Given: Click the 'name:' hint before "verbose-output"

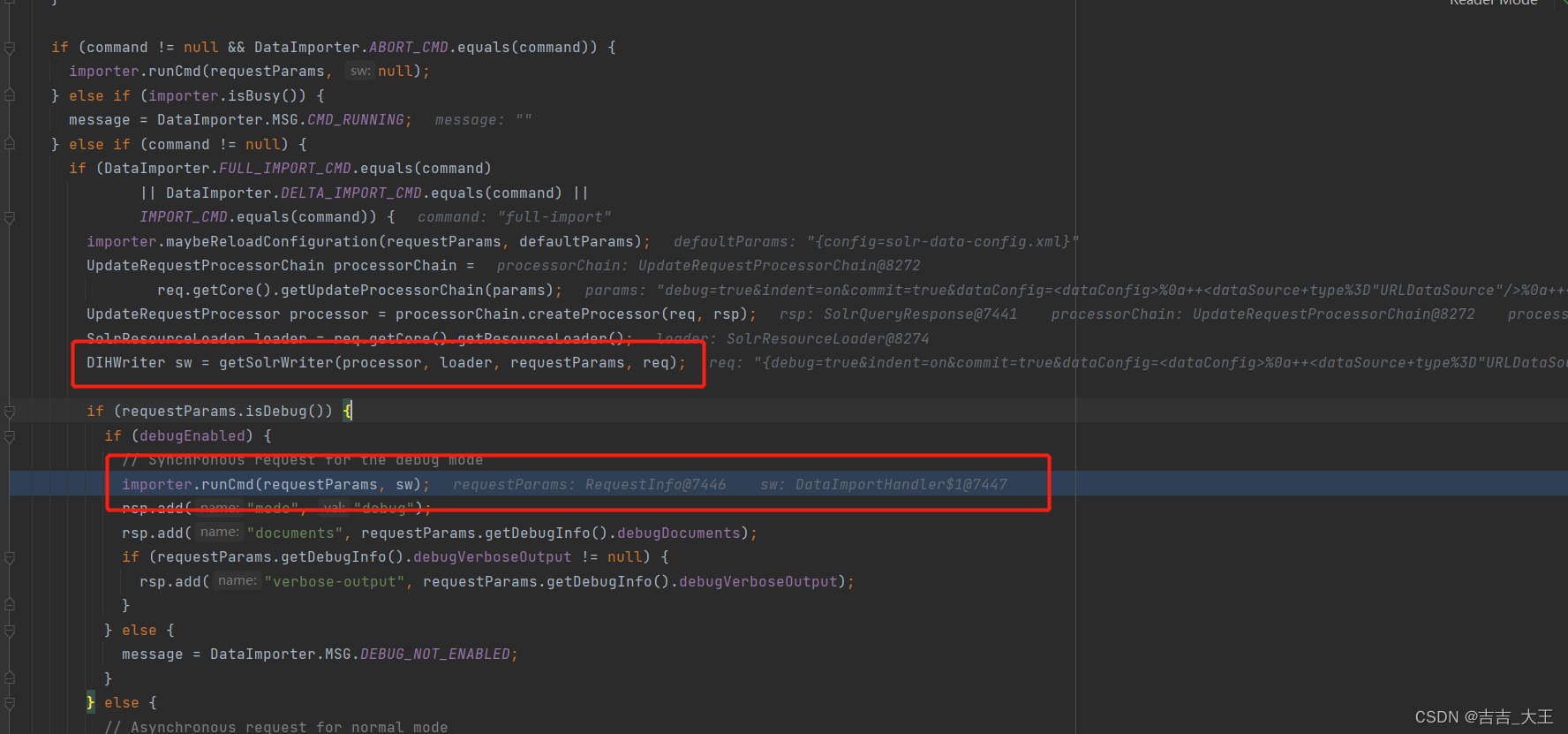Looking at the screenshot, I should click(237, 581).
